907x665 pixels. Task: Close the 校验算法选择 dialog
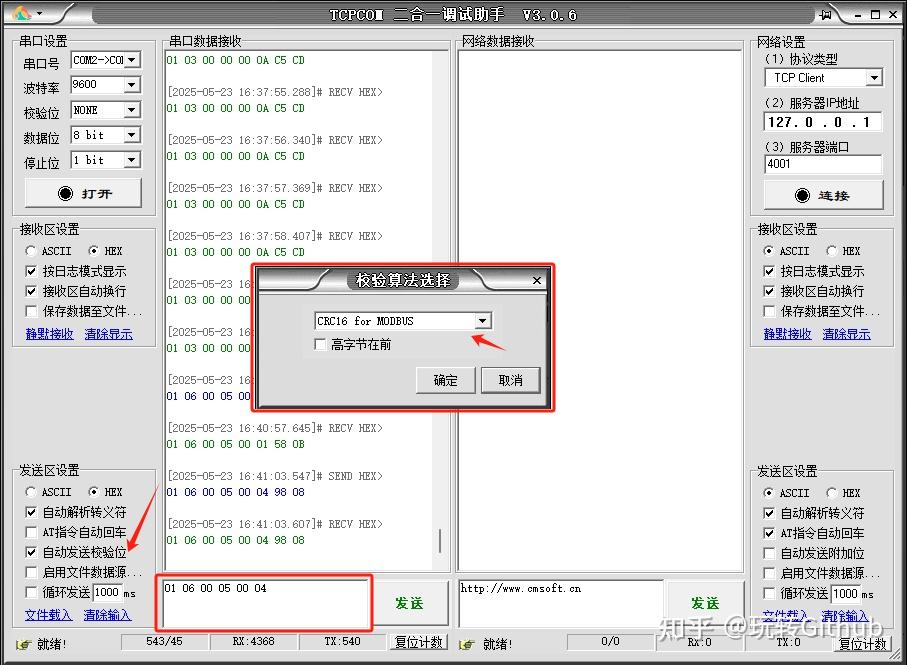tap(537, 281)
